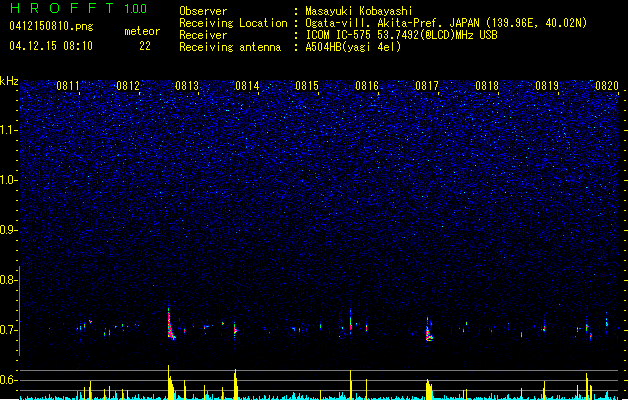Click the date stamp 04.12.15 08:10

pos(51,46)
